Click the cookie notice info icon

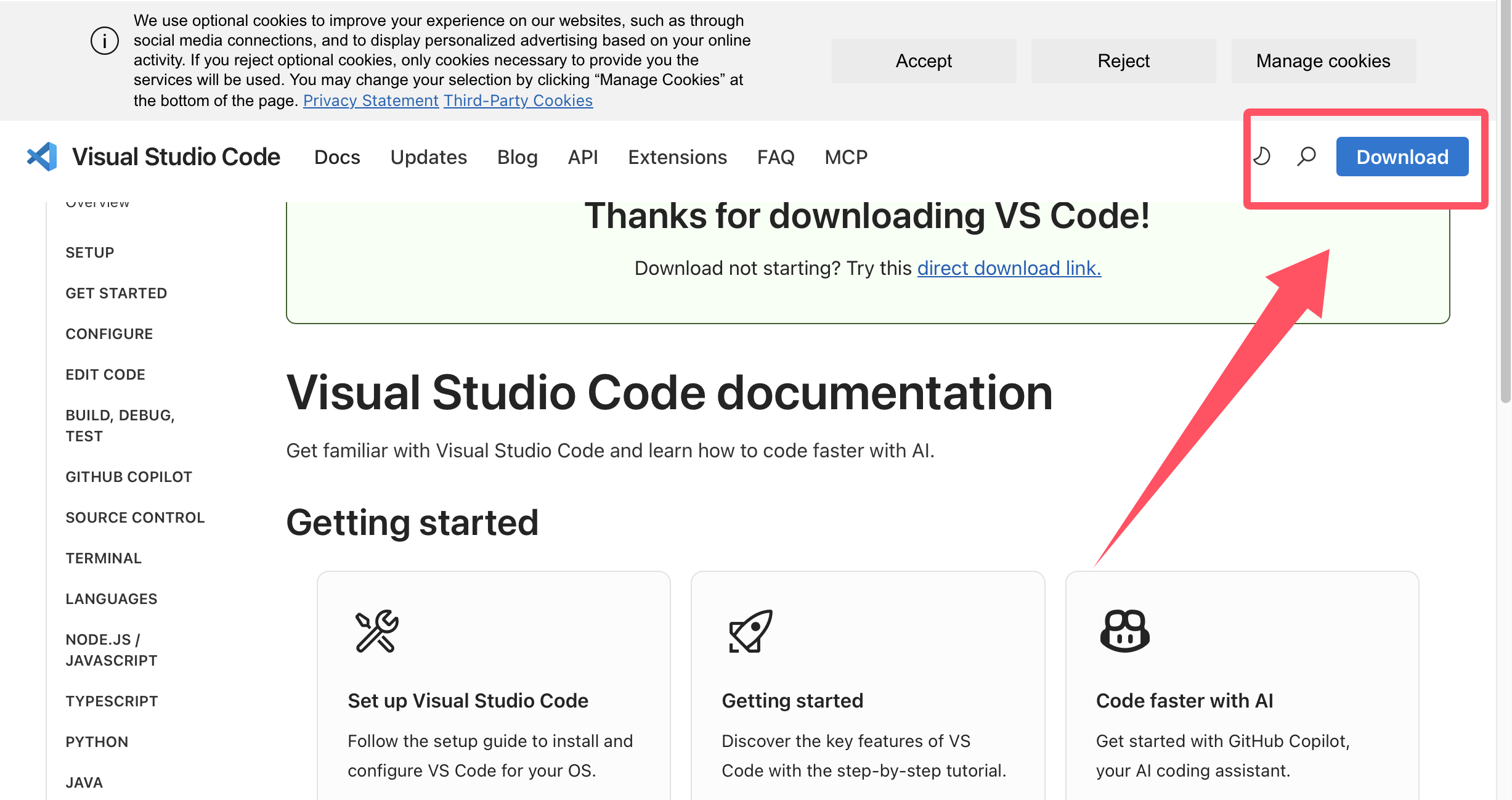click(x=104, y=41)
